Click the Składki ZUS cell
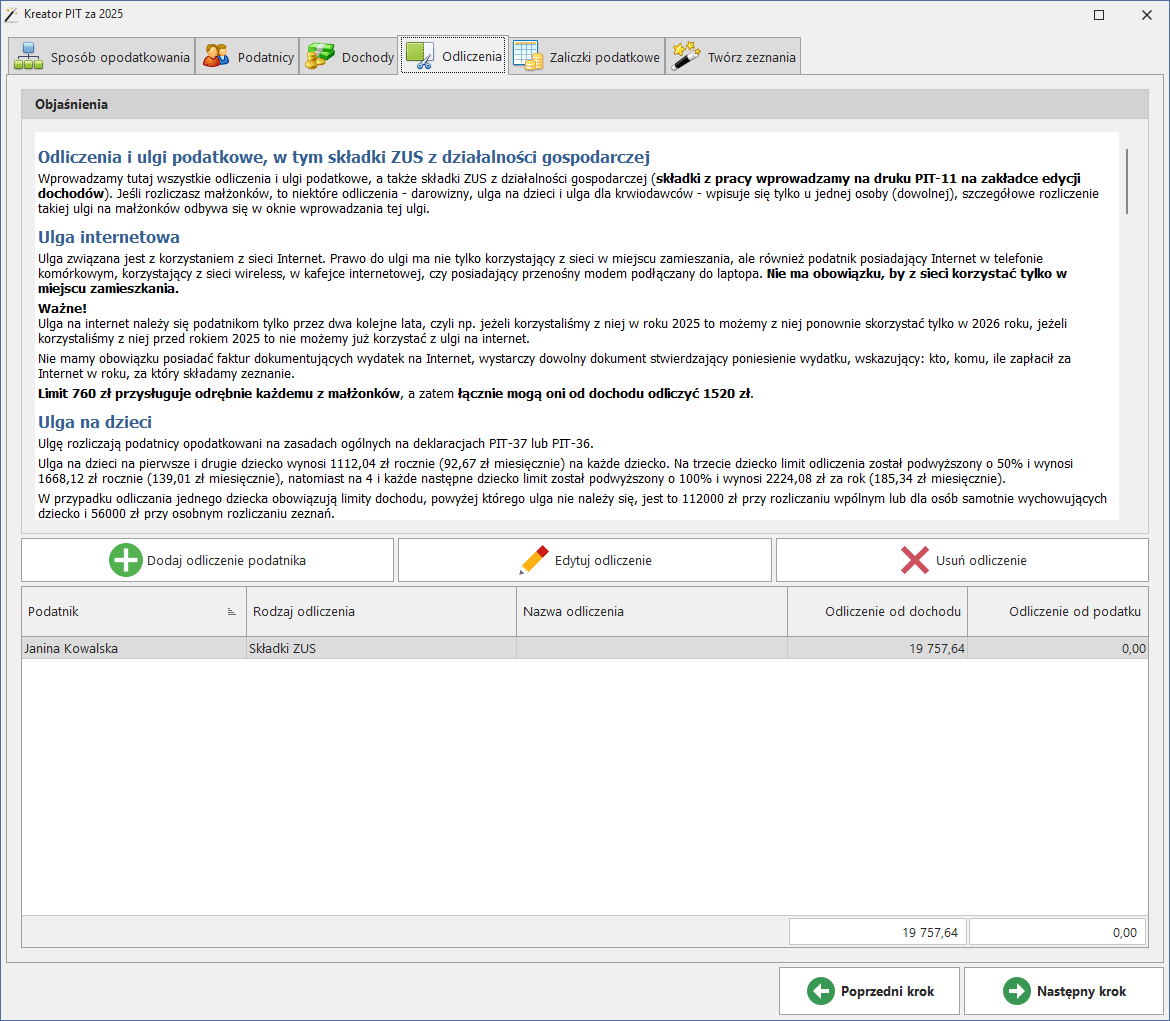This screenshot has width=1170, height=1021. 381,648
